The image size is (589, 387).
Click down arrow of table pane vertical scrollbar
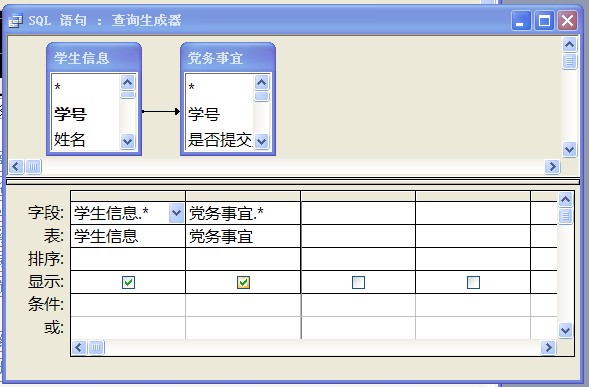(569, 150)
